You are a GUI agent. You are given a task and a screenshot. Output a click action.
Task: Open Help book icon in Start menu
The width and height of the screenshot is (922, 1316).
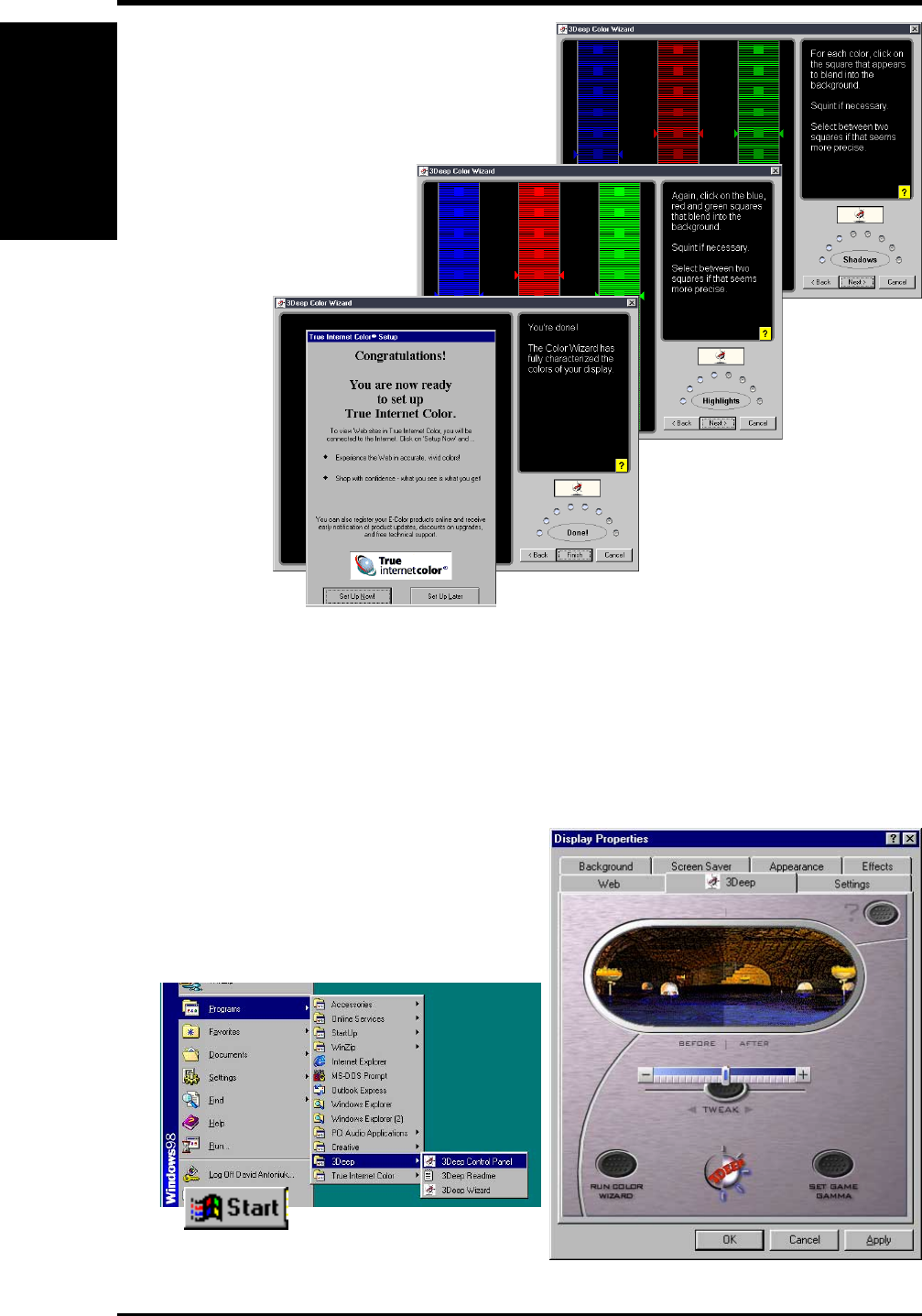(x=190, y=1123)
